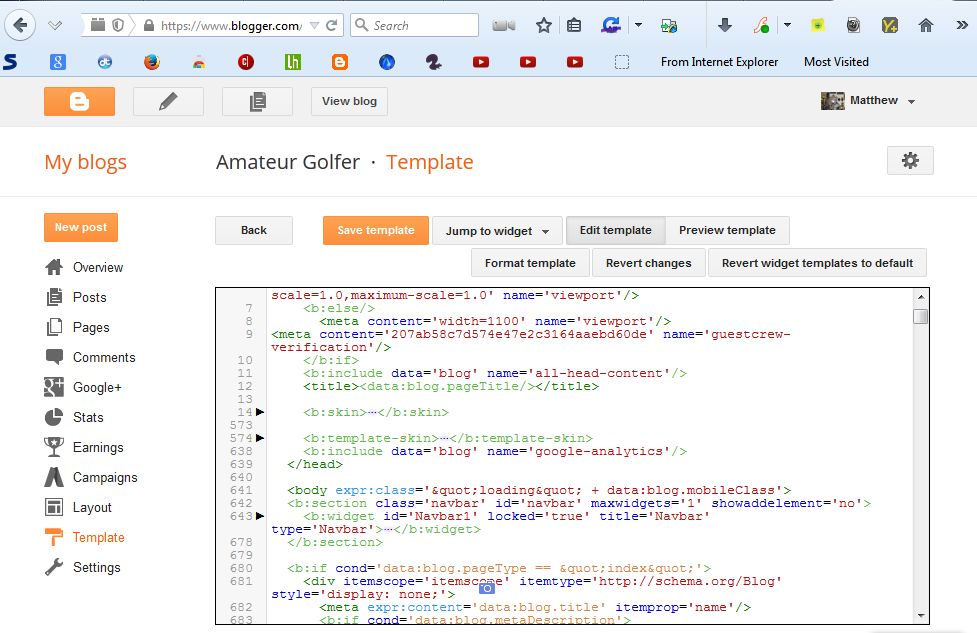Expand the b:template-skin code block
The height and width of the screenshot is (633, 977).
pyautogui.click(x=258, y=438)
